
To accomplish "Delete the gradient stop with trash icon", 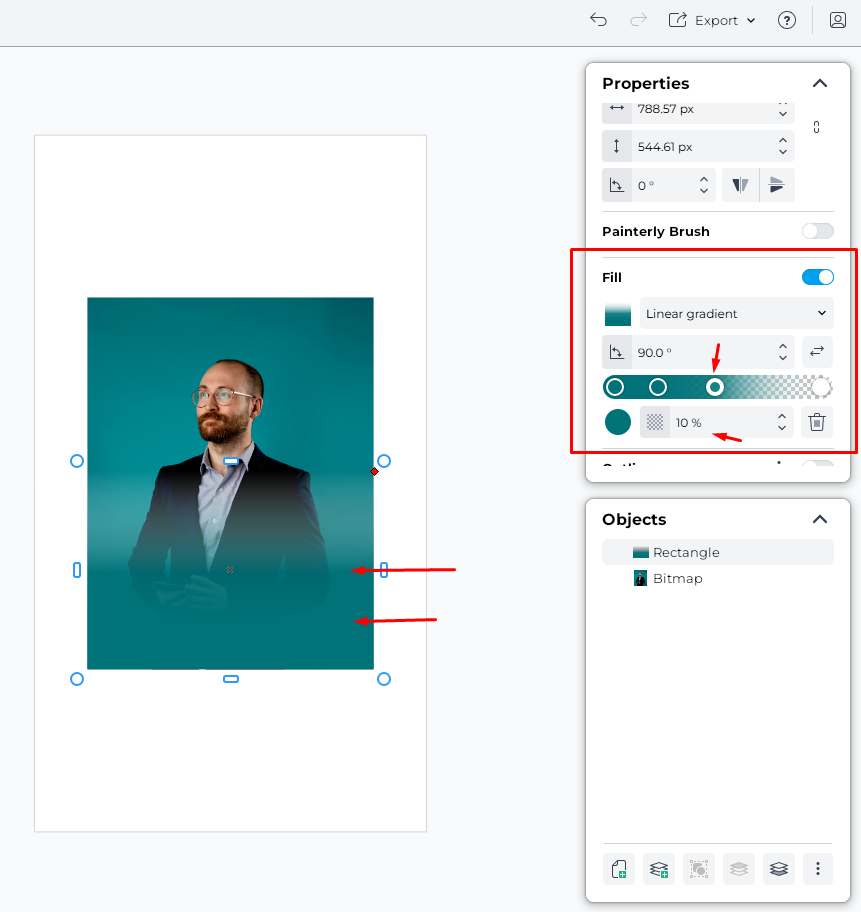I will [817, 422].
